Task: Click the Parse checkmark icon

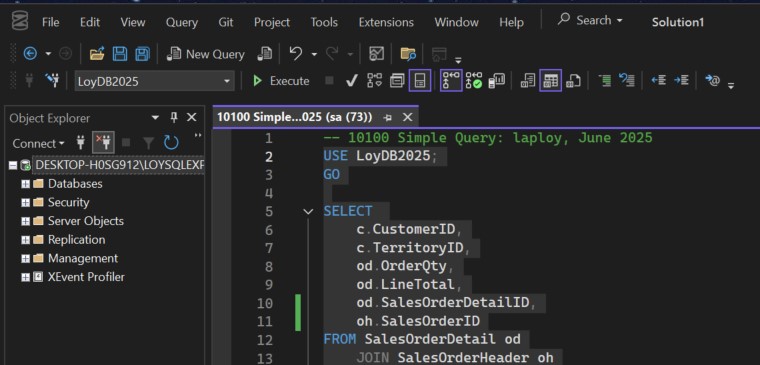Action: [x=351, y=81]
